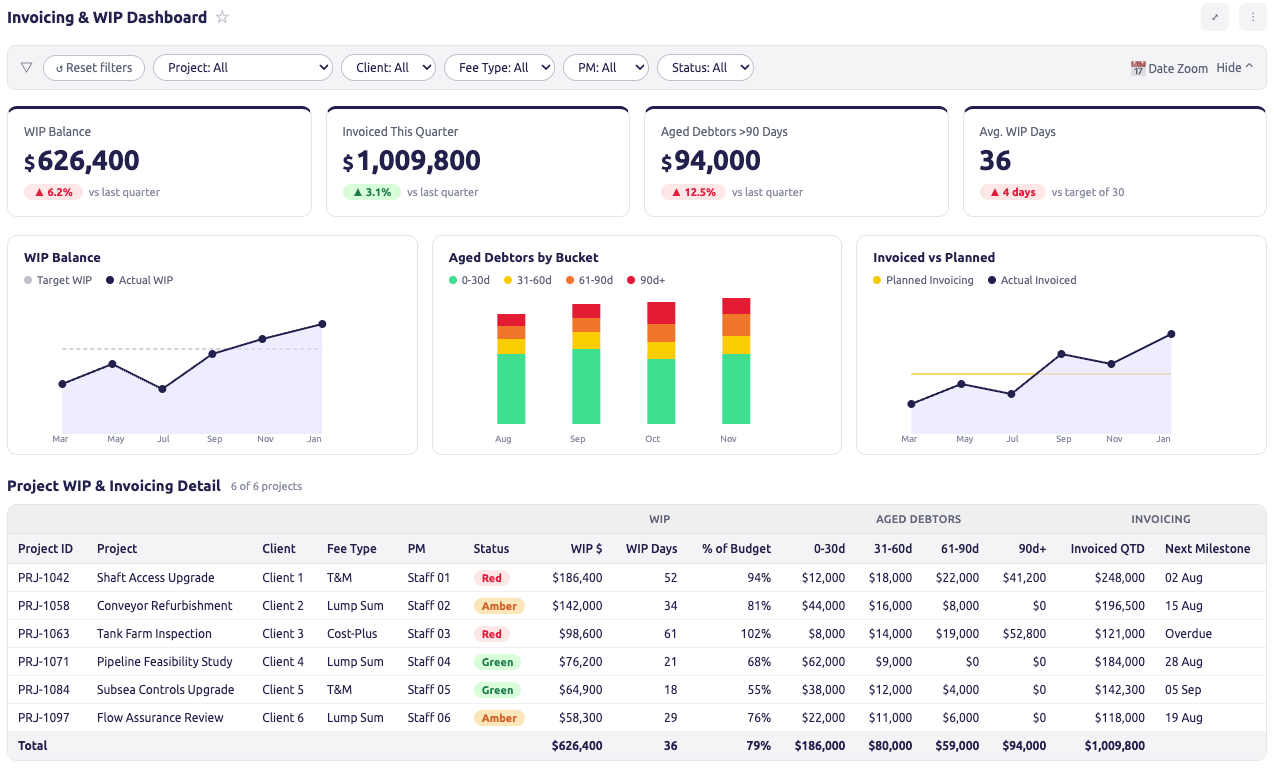Click the Cost-Plus fee type cell

click(x=352, y=634)
